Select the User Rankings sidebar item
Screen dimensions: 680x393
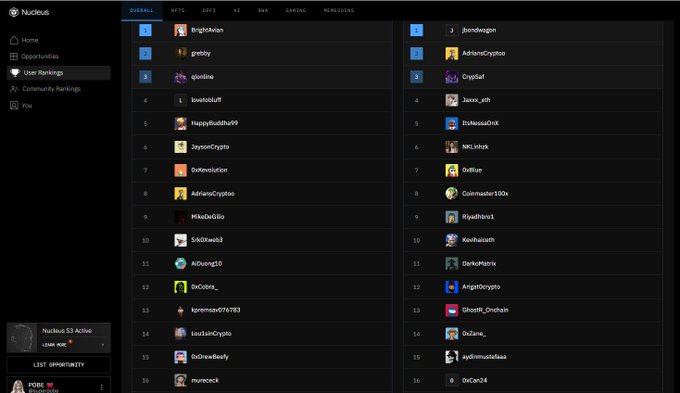[59, 72]
